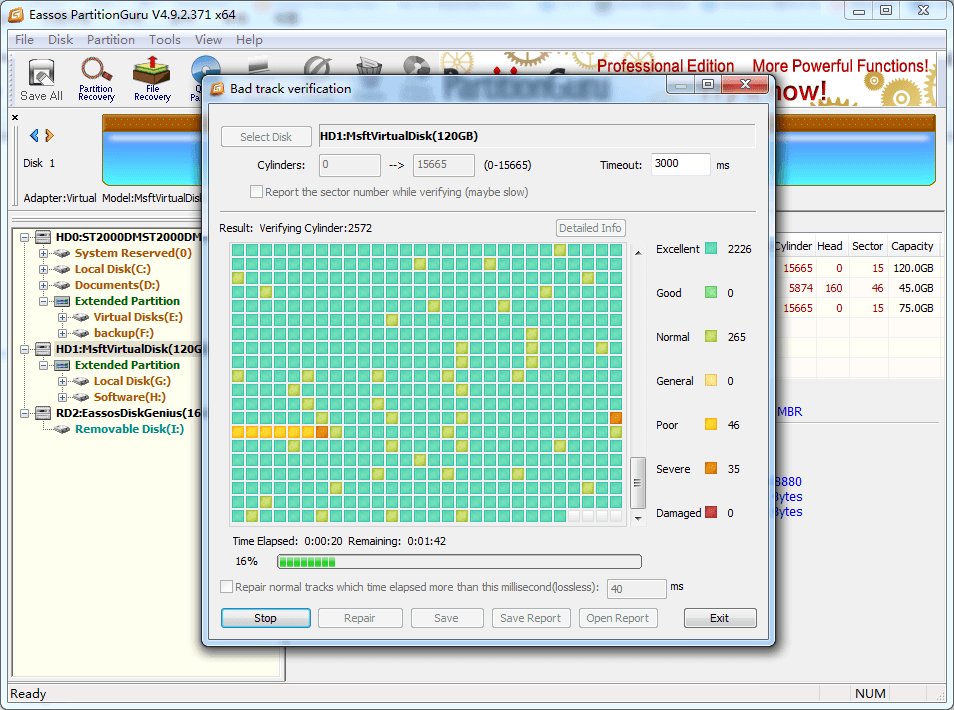Click the Damaged legend color swatch

tap(711, 512)
